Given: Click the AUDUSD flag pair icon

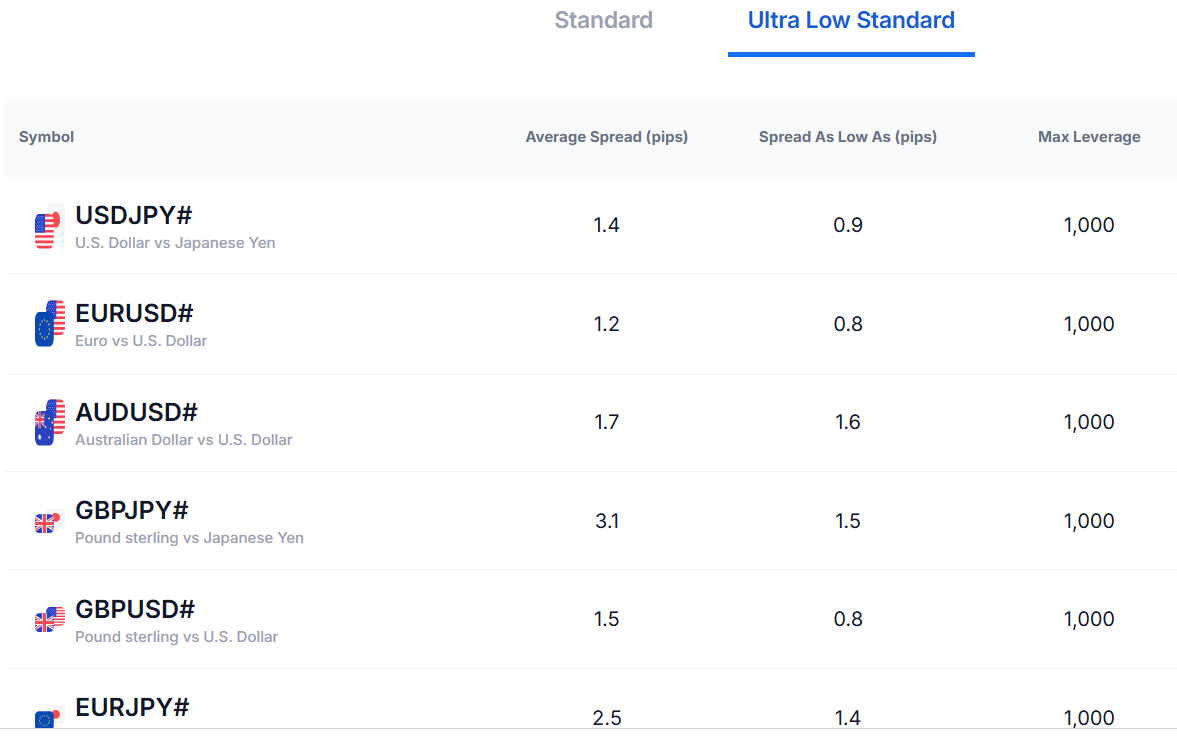Looking at the screenshot, I should click(49, 422).
